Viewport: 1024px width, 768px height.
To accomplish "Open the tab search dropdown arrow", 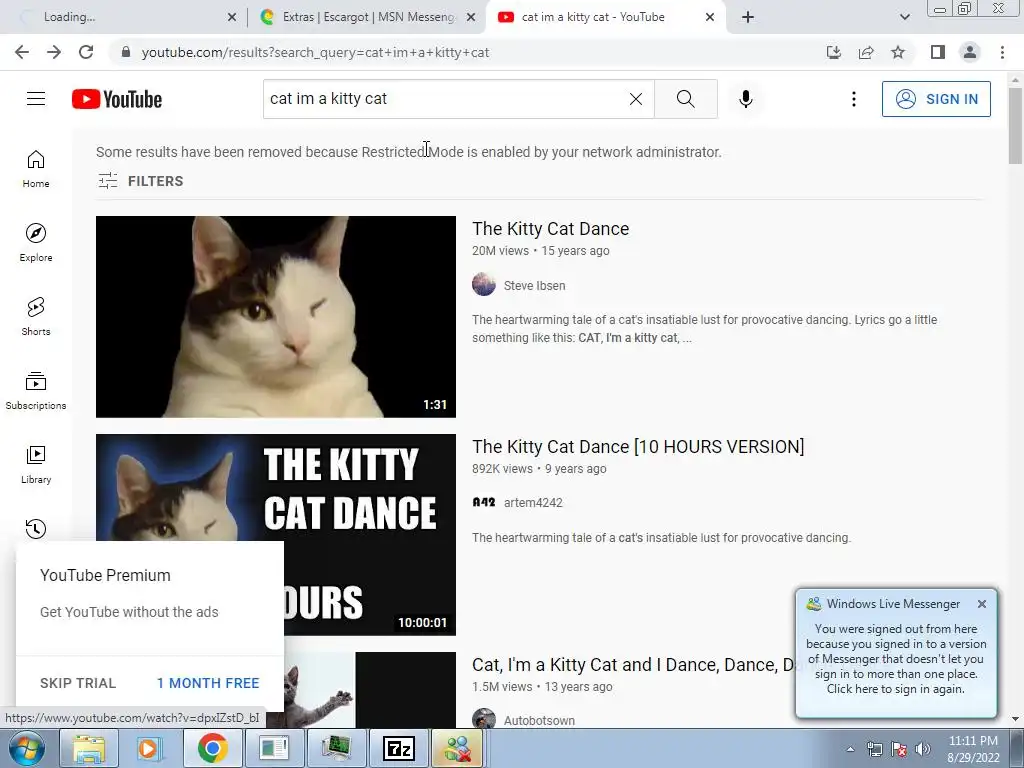I will 904,17.
